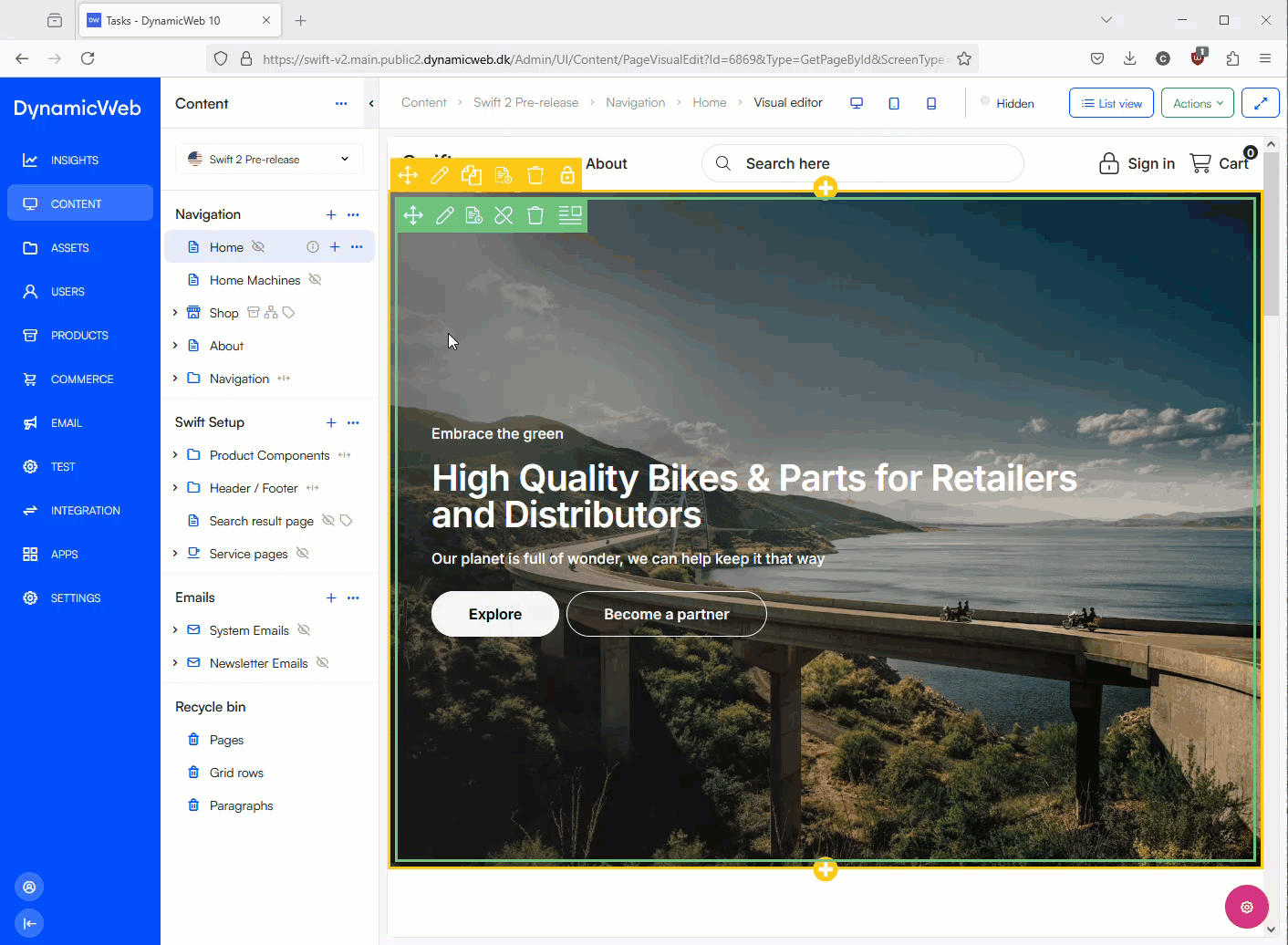Click the hidden-eye icon next to Home page
Screen dimensions: 1288x945
pos(258,247)
